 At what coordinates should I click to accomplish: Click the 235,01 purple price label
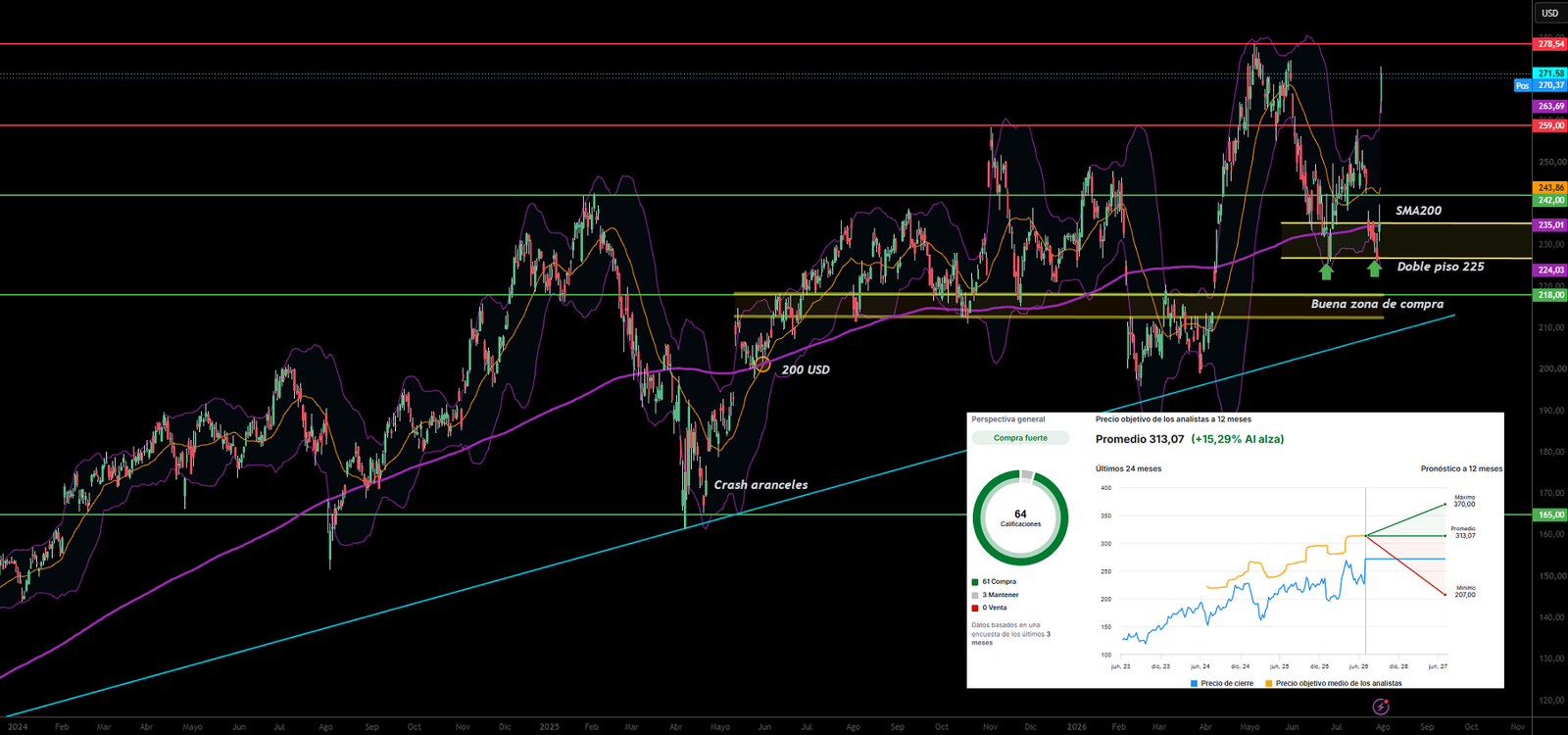(x=1550, y=225)
